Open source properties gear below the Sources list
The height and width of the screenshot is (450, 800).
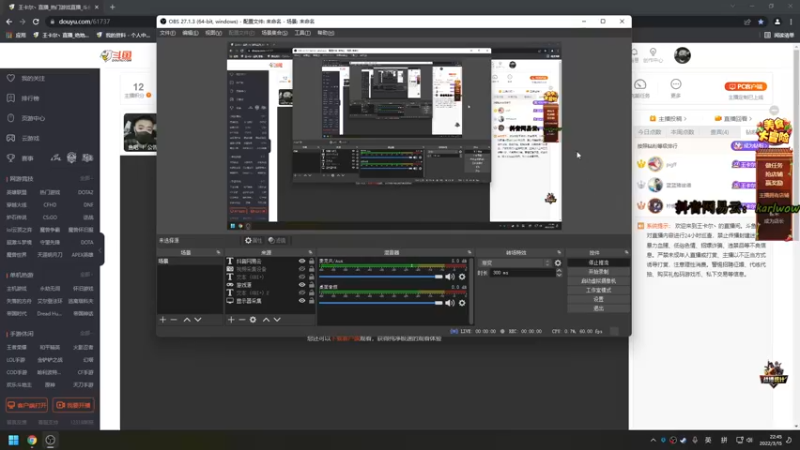pos(253,319)
